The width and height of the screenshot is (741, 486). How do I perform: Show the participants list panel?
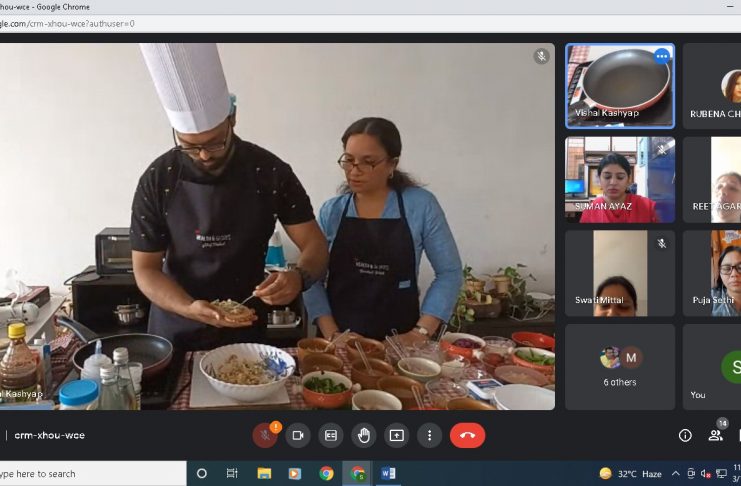(716, 436)
